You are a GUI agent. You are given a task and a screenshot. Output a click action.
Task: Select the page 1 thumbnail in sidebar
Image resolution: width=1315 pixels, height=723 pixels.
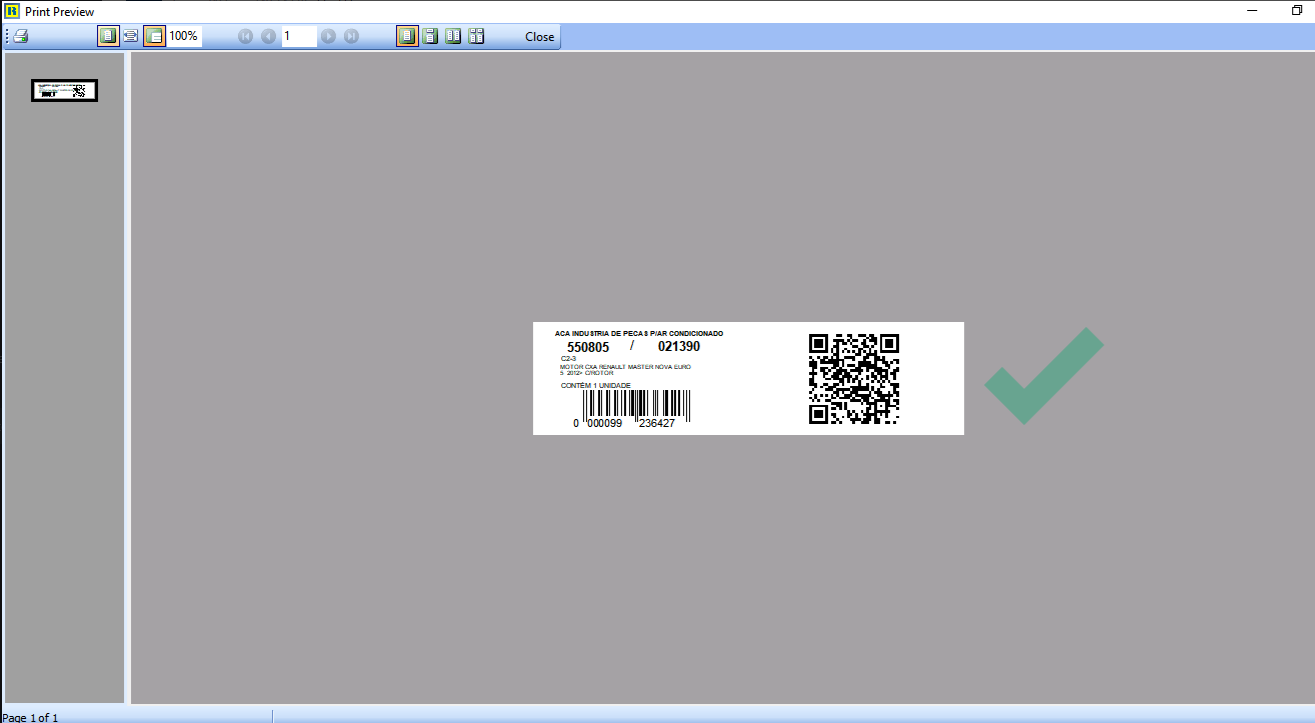click(x=64, y=90)
